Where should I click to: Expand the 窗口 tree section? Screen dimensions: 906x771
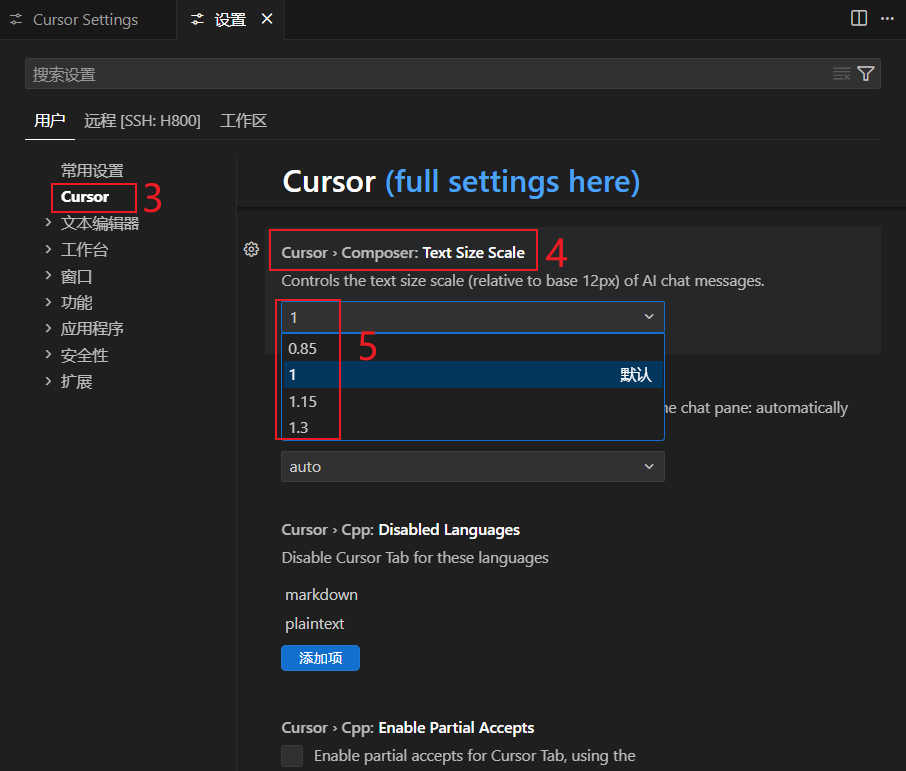(49, 276)
